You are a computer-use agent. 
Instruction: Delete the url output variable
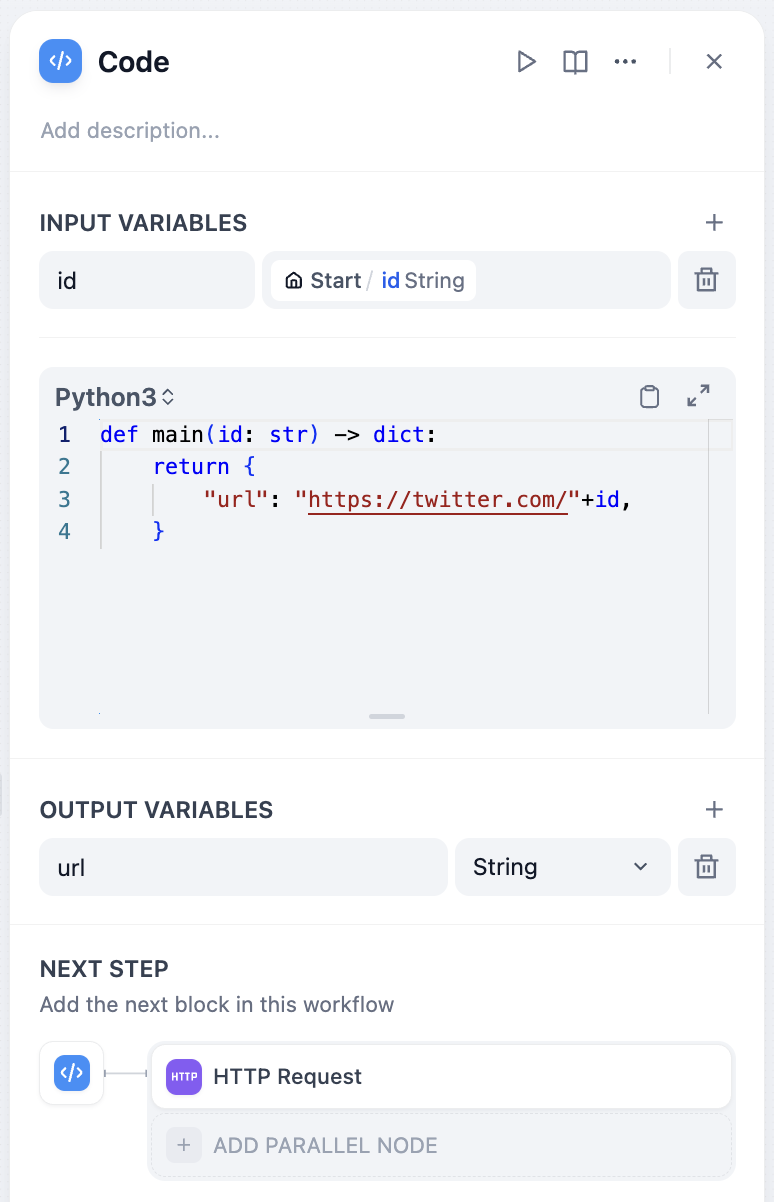[706, 867]
